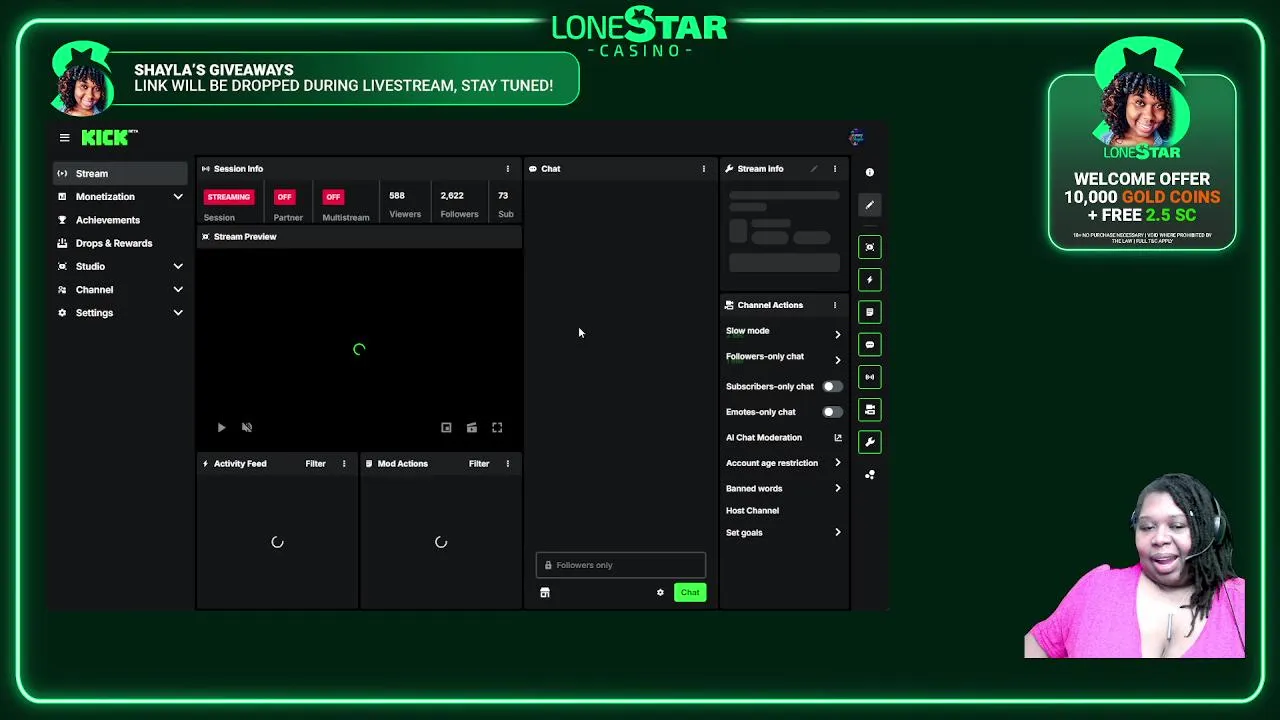Open AI Chat Moderation external link
1280x720 pixels.
pyautogui.click(x=838, y=438)
